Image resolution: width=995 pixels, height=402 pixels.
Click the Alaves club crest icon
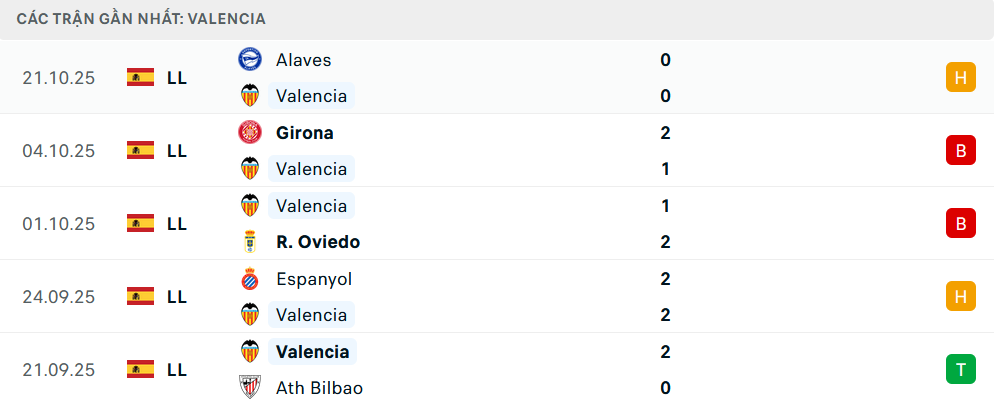(x=249, y=60)
